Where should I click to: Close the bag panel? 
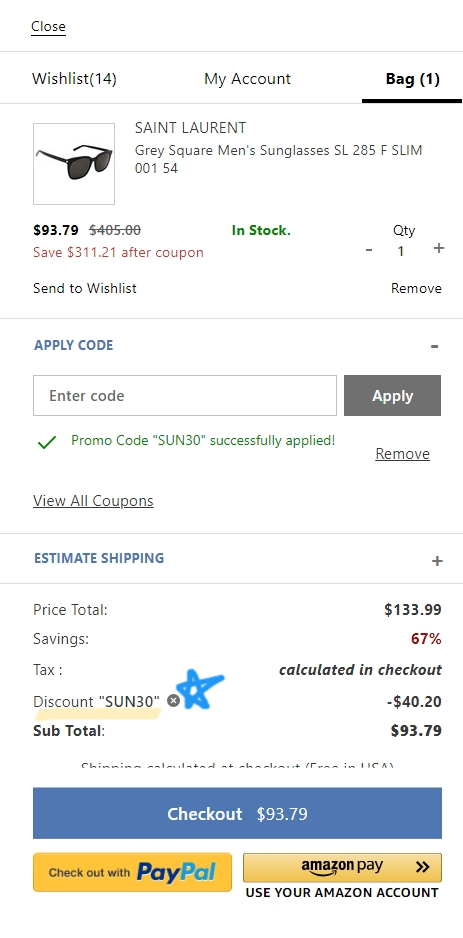pyautogui.click(x=48, y=26)
